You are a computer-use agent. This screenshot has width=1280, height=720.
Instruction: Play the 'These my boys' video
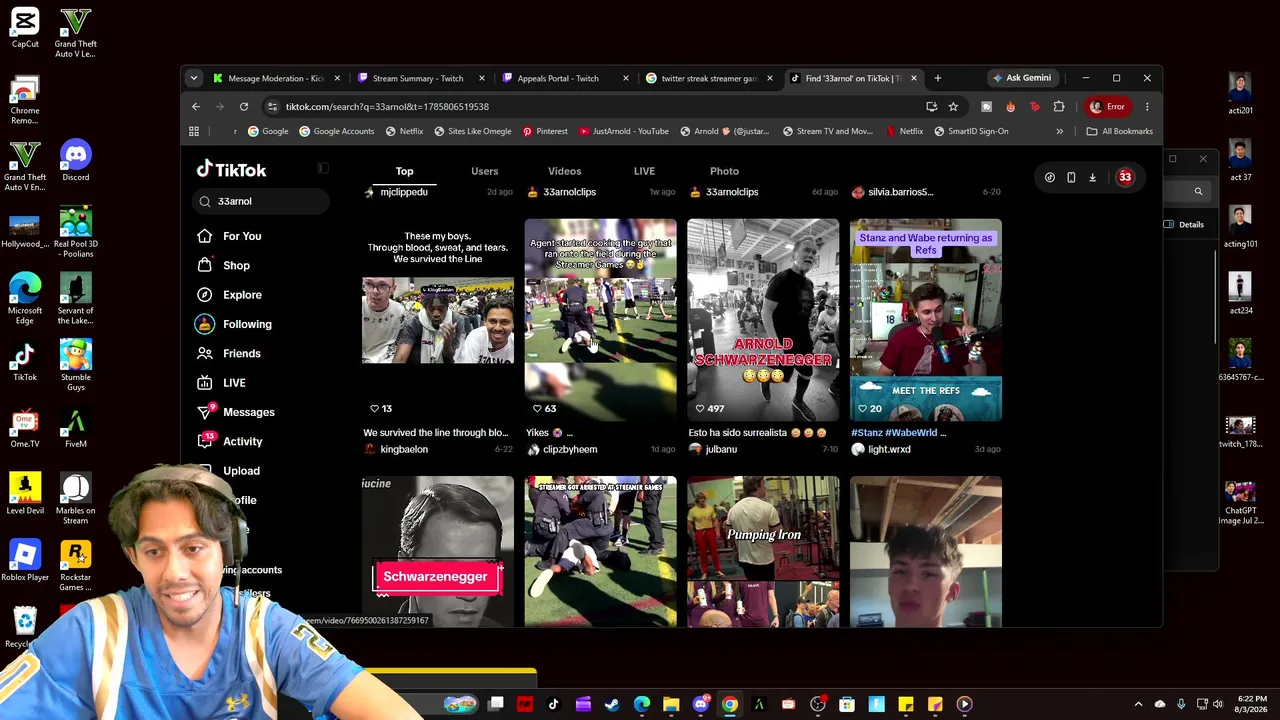438,320
